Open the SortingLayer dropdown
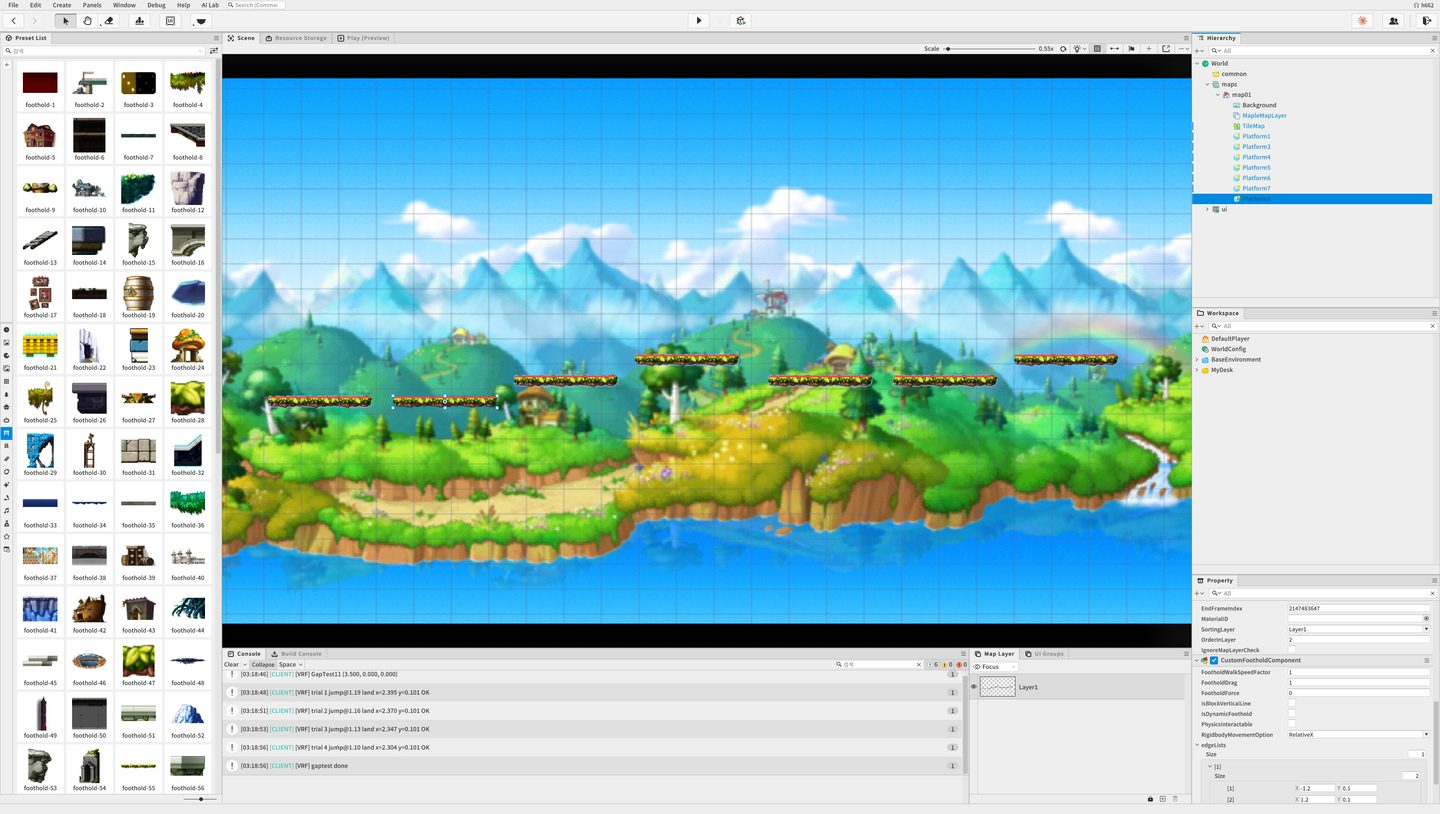This screenshot has width=1440, height=814. coord(1358,629)
